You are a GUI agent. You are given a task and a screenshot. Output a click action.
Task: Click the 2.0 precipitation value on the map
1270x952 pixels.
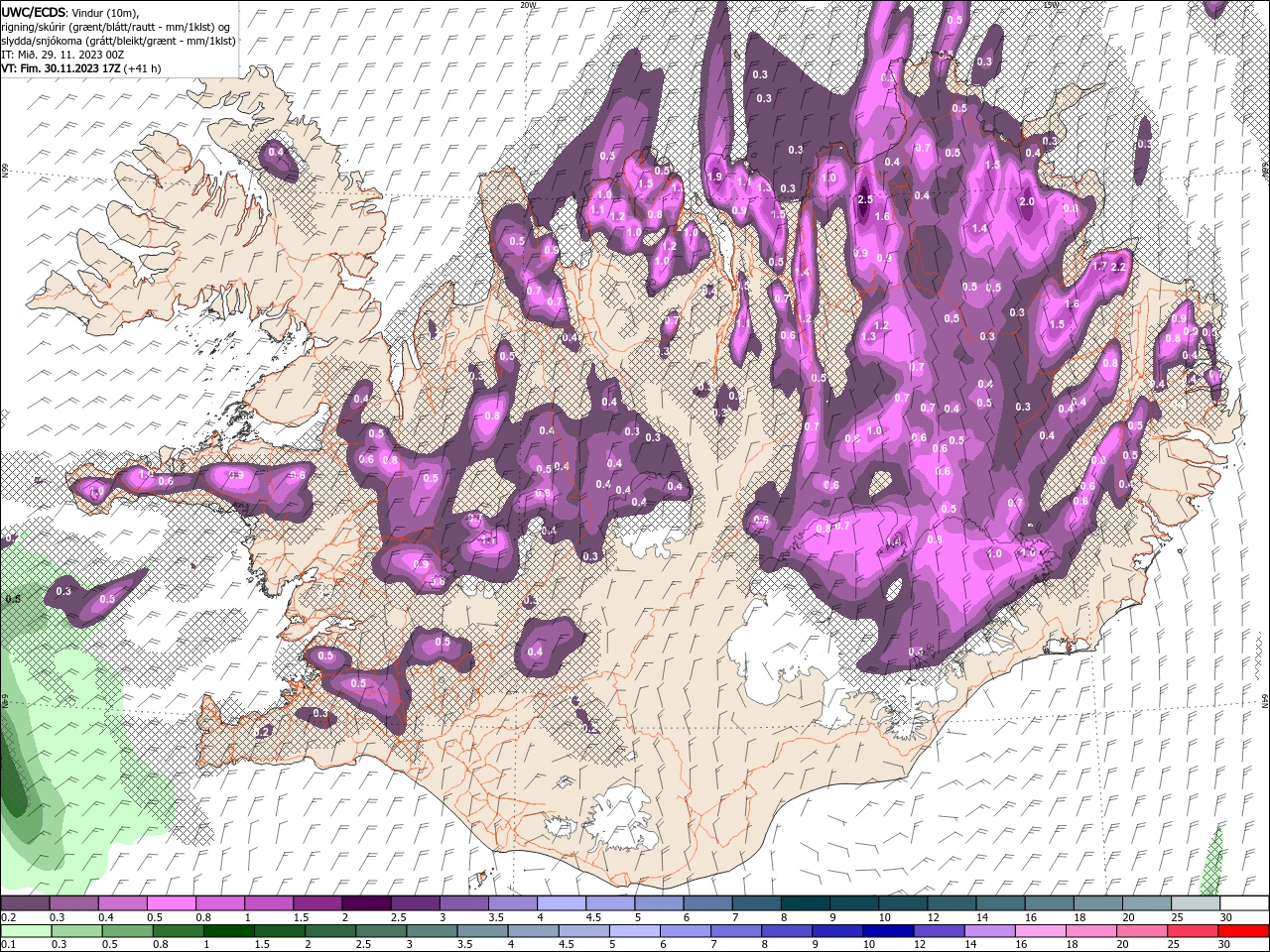tap(1027, 201)
